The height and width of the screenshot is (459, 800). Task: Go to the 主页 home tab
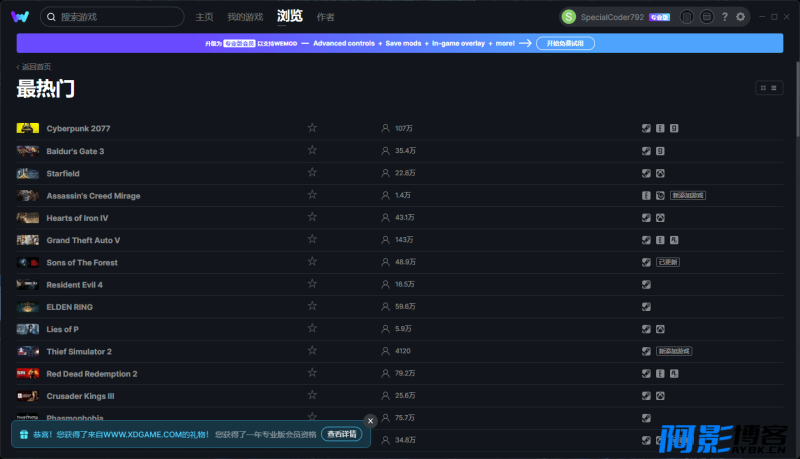click(204, 17)
